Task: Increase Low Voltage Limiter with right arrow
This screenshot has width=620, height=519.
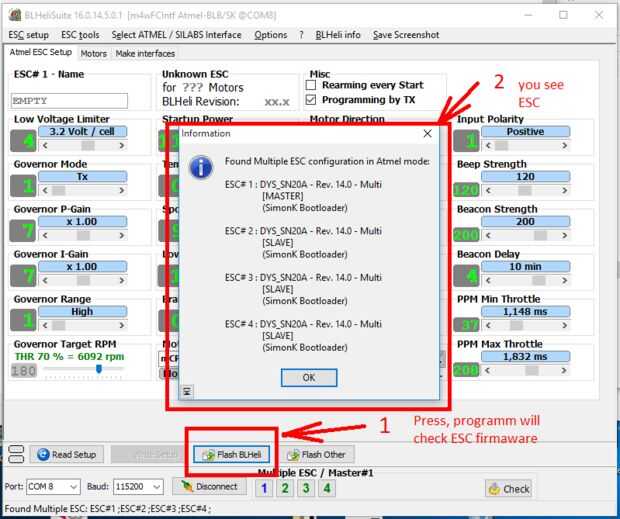Action: (x=121, y=145)
